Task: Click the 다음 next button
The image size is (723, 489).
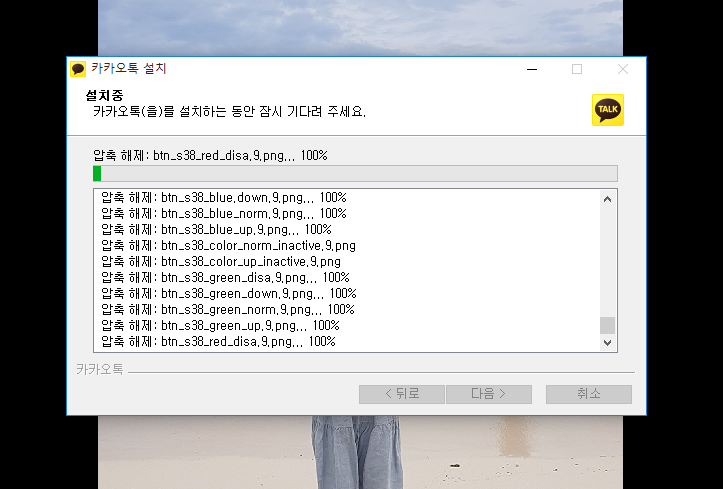Action: [x=489, y=394]
